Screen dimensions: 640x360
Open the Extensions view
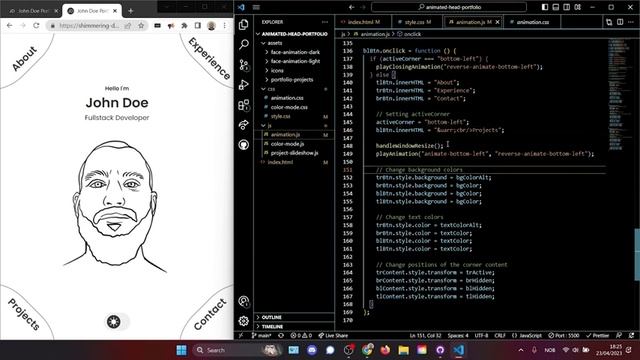point(244,105)
